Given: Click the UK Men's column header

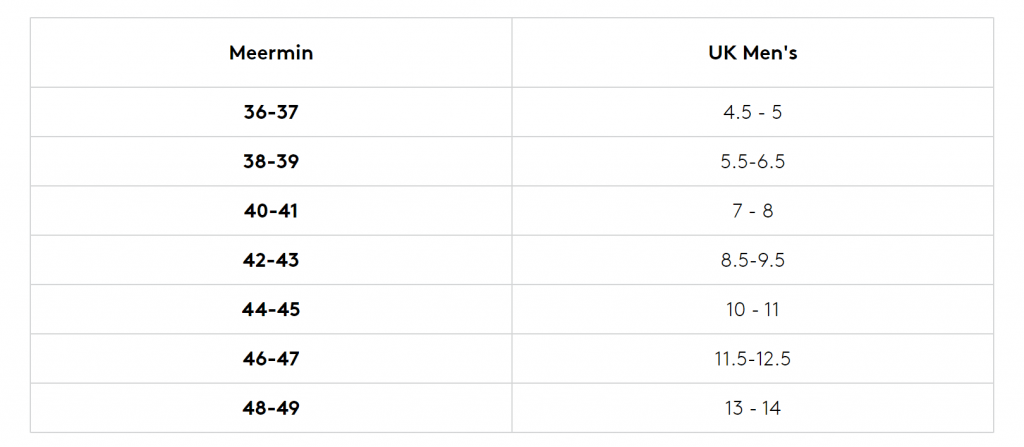Looking at the screenshot, I should tap(752, 52).
